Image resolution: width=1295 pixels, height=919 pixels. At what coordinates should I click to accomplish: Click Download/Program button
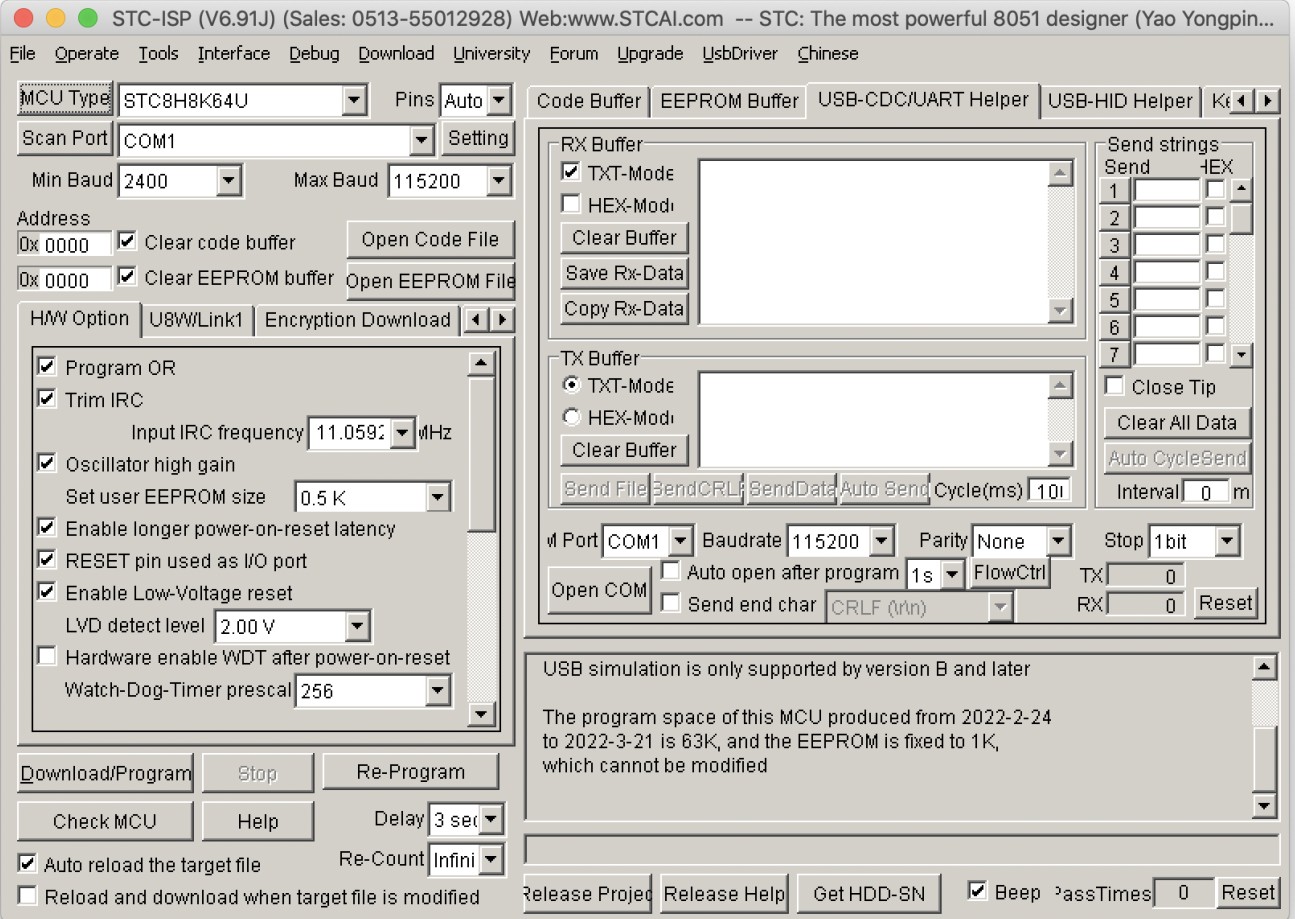[x=105, y=773]
